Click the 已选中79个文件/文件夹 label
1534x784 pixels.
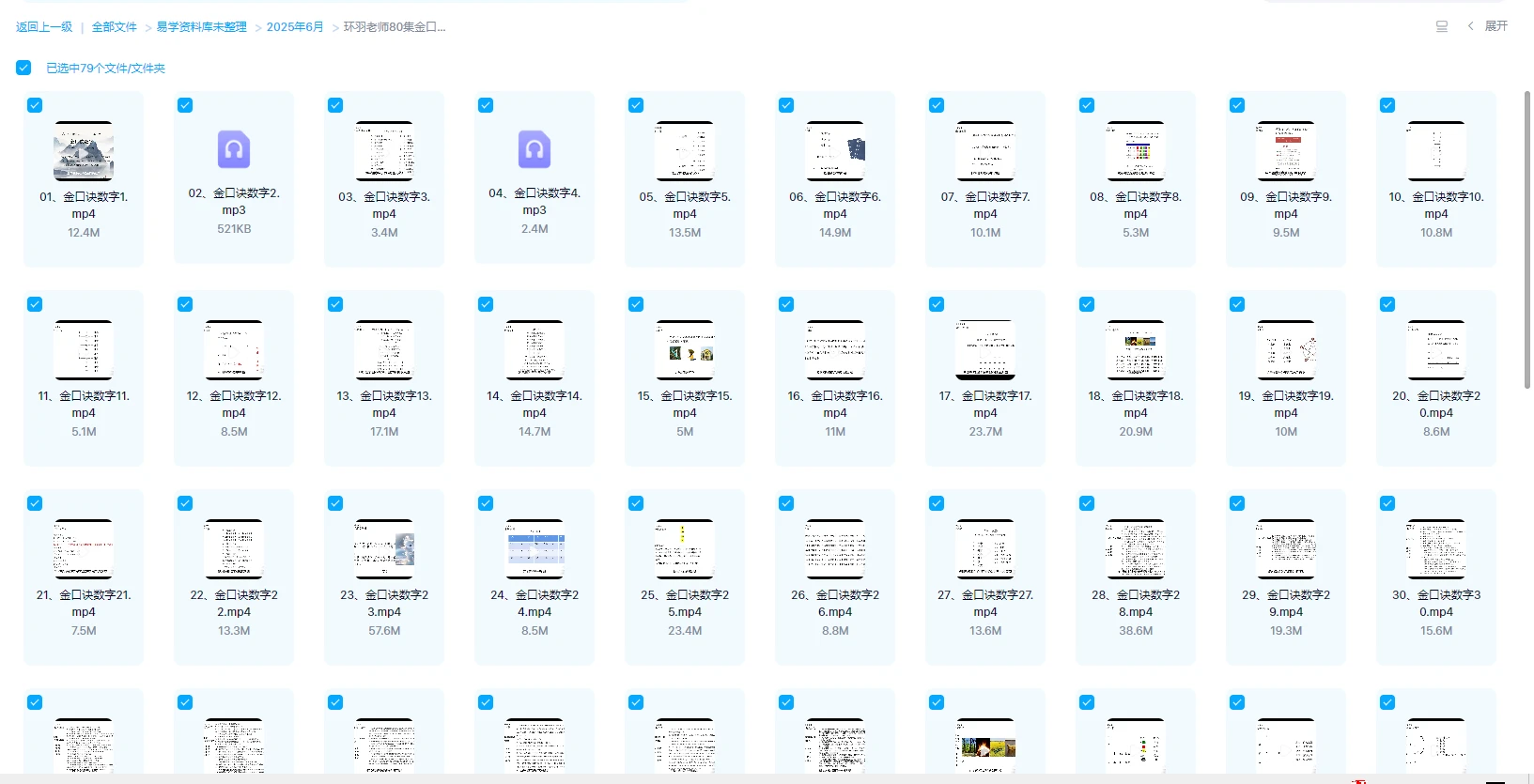pyautogui.click(x=105, y=69)
